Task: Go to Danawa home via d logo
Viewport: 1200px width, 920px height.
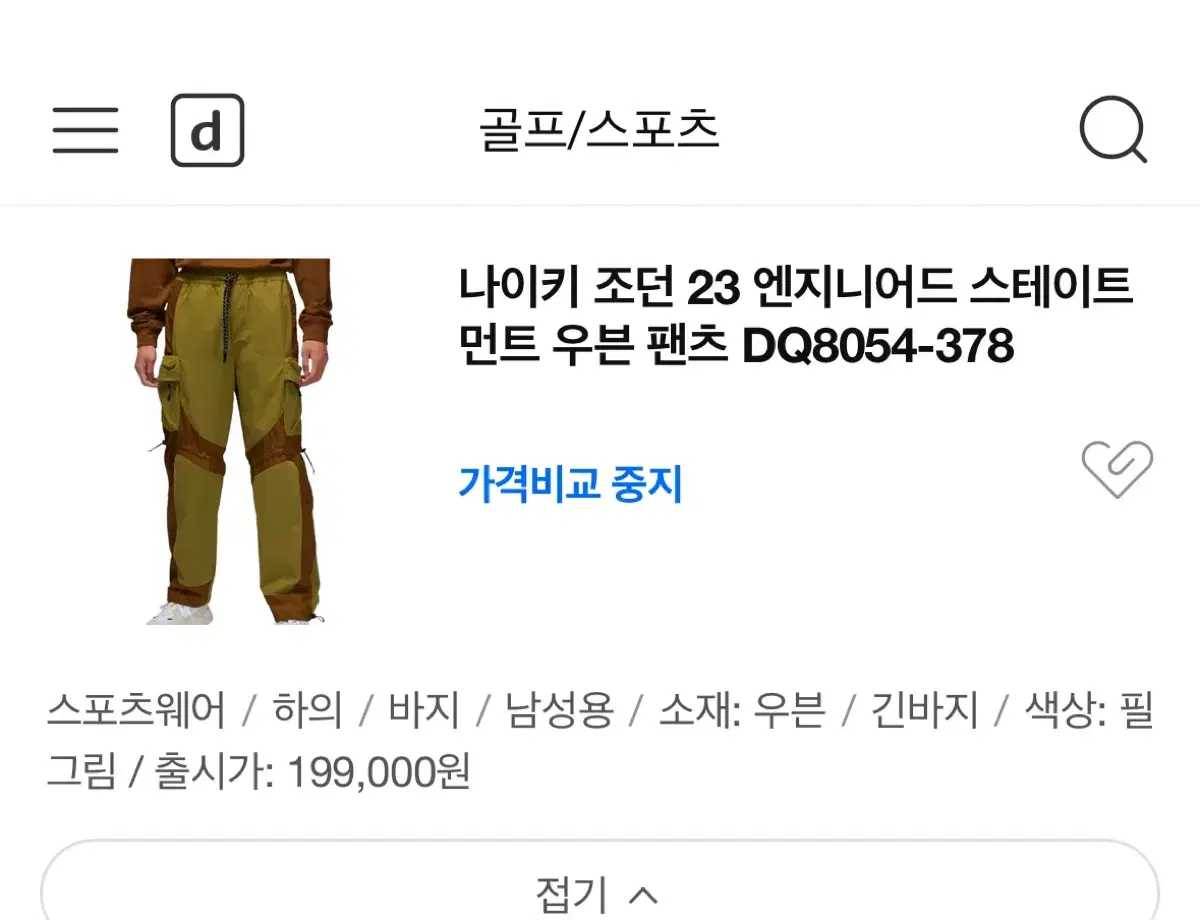Action: 207,130
